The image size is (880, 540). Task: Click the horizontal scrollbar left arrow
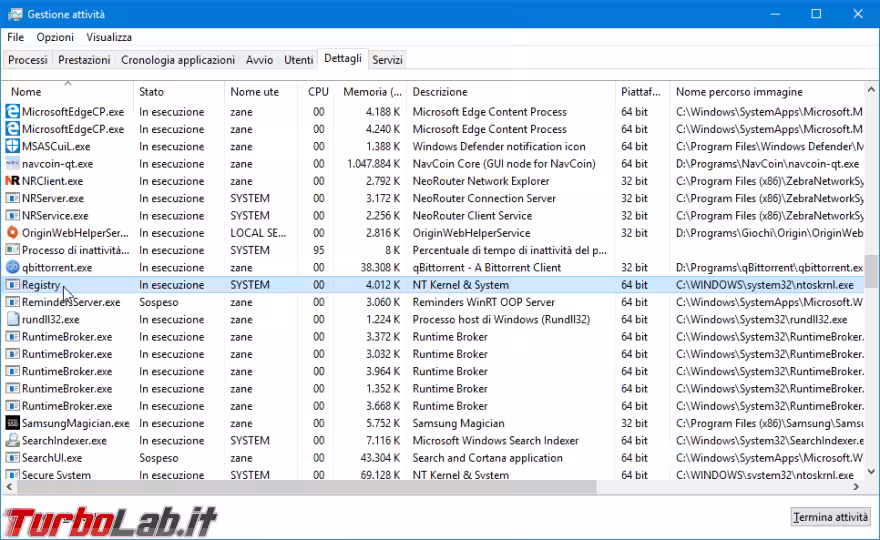8,487
